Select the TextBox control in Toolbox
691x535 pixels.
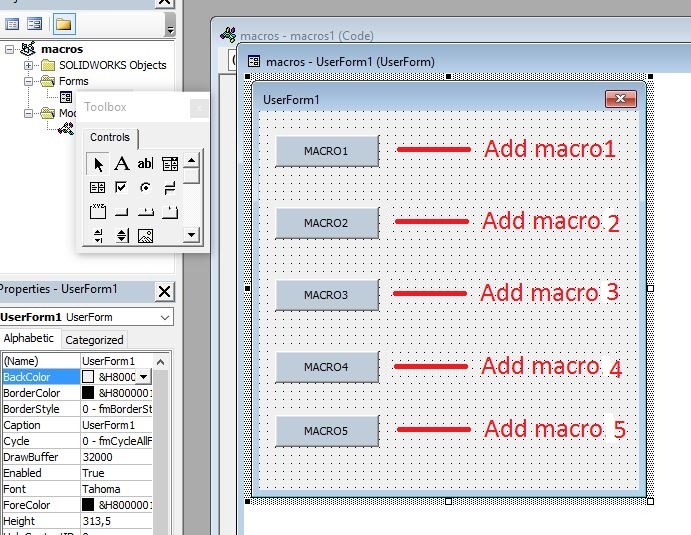145,164
